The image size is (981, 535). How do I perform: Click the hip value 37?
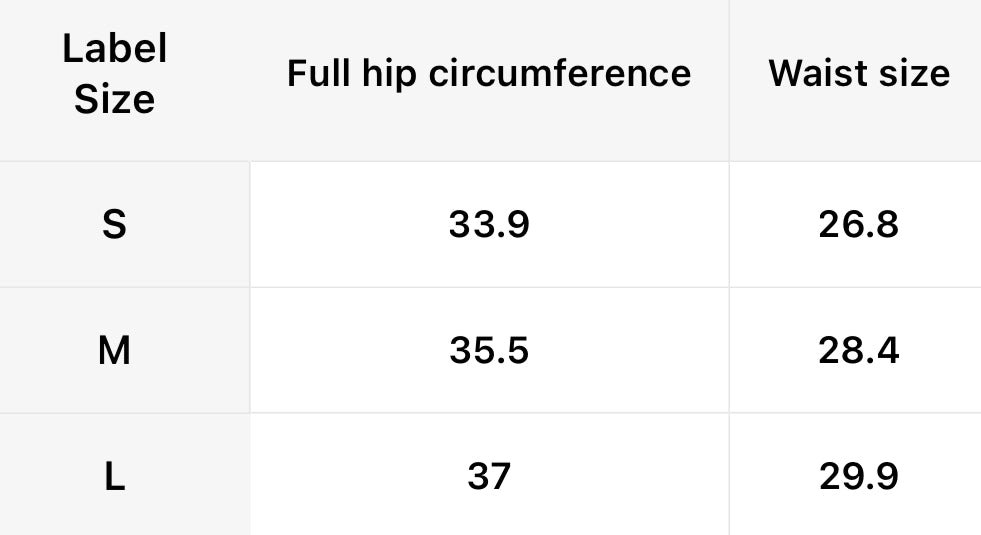[489, 477]
